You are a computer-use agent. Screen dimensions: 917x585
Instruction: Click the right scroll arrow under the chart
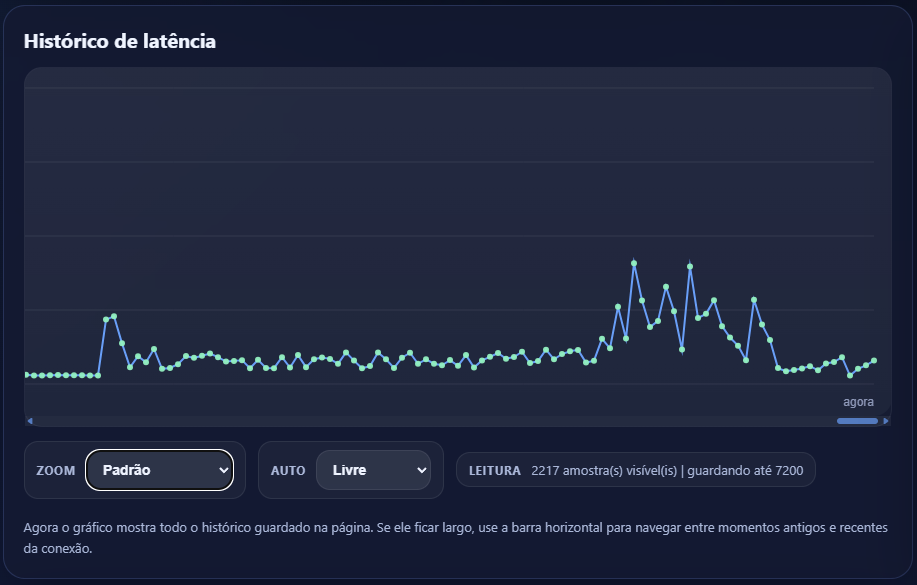[x=885, y=421]
